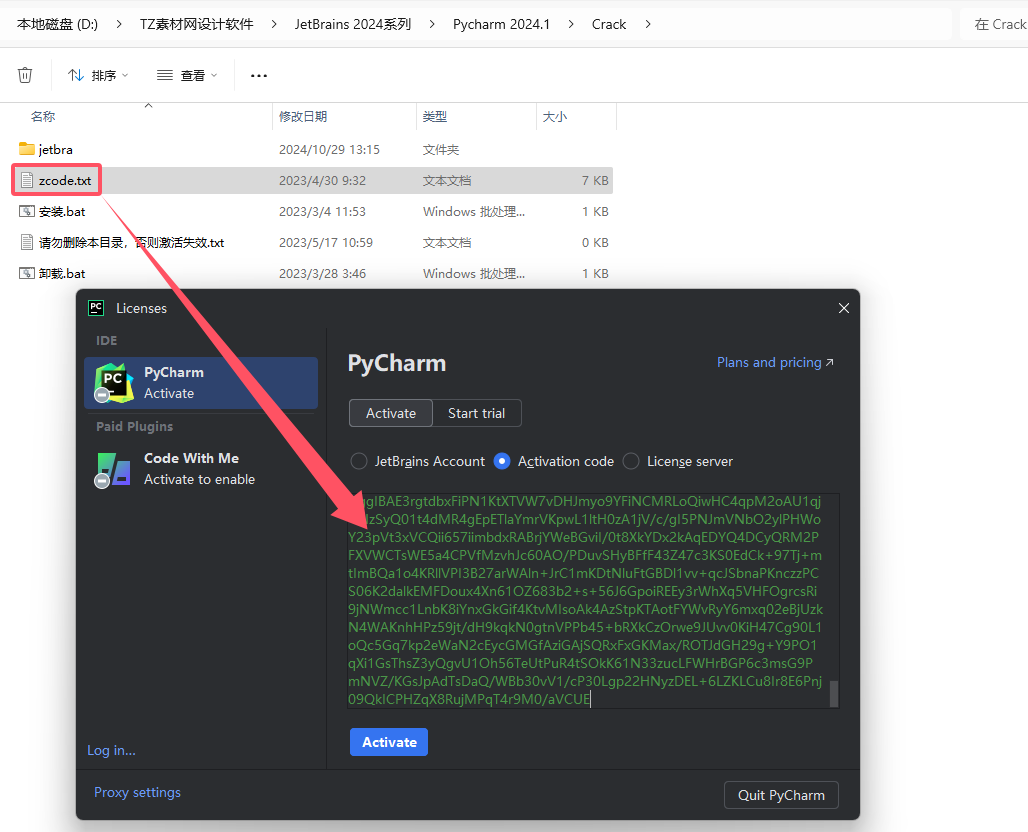1028x832 pixels.
Task: Open the 查看 view dropdown
Action: 187,75
